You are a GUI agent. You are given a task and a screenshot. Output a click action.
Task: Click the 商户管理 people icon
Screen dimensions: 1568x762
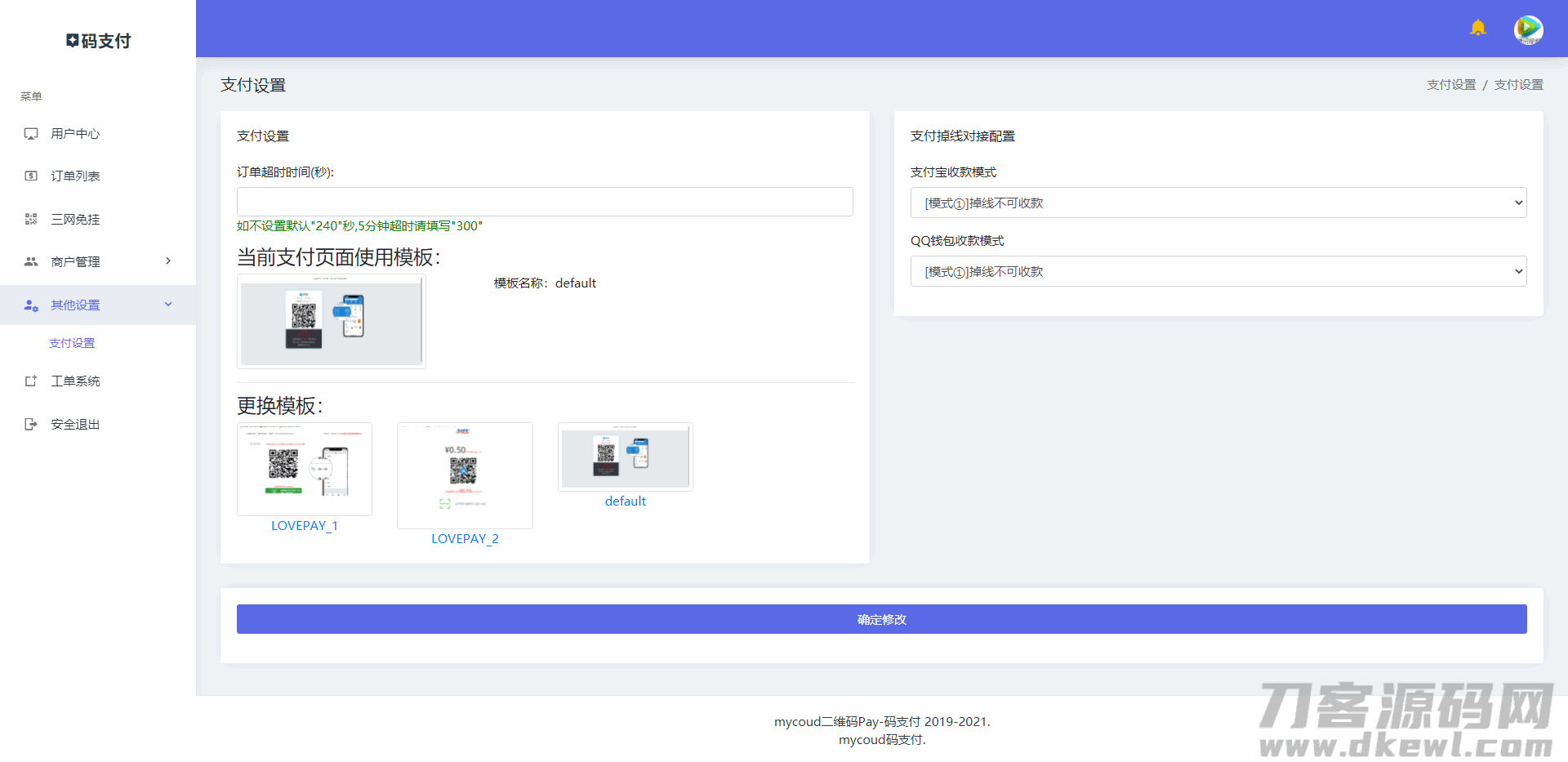click(31, 261)
